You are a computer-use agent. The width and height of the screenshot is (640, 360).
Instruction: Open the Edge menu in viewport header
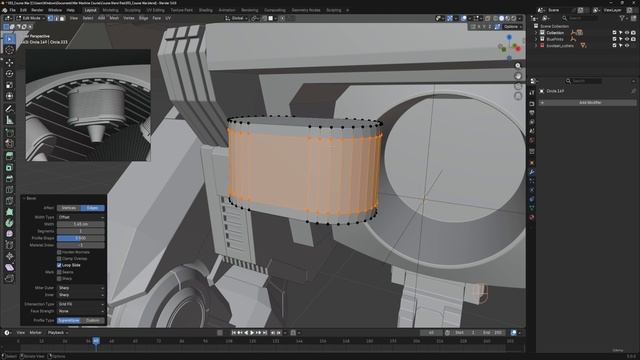point(143,18)
